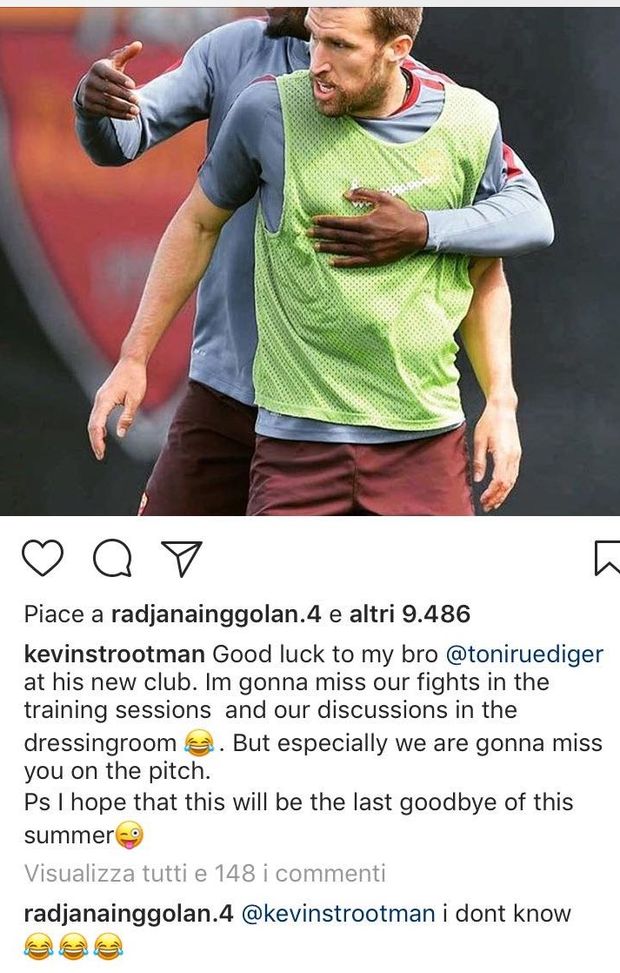Tap the comment text "i dont know"
Screen dimensions: 620x973
[x=506, y=913]
